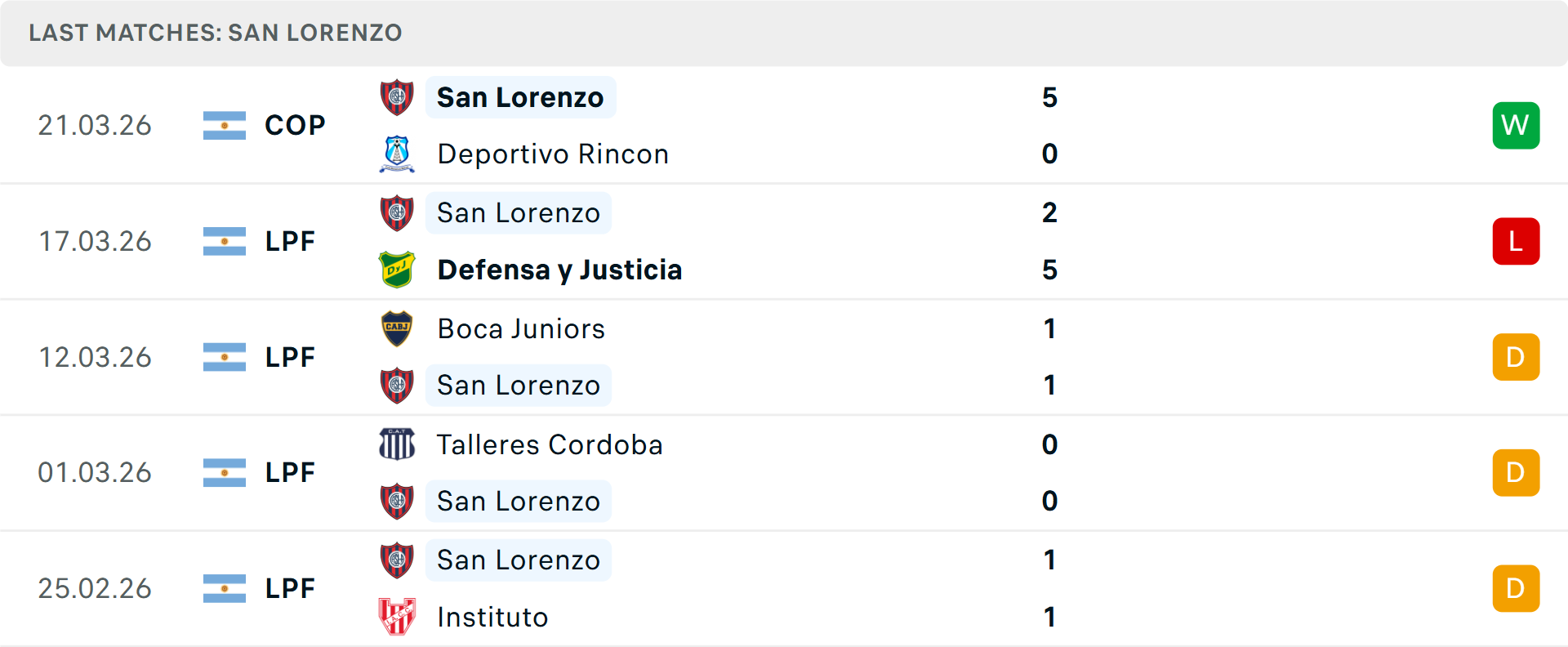Click the Talleres Cordoba striped crest
The width and height of the screenshot is (1568, 647).
pyautogui.click(x=397, y=444)
